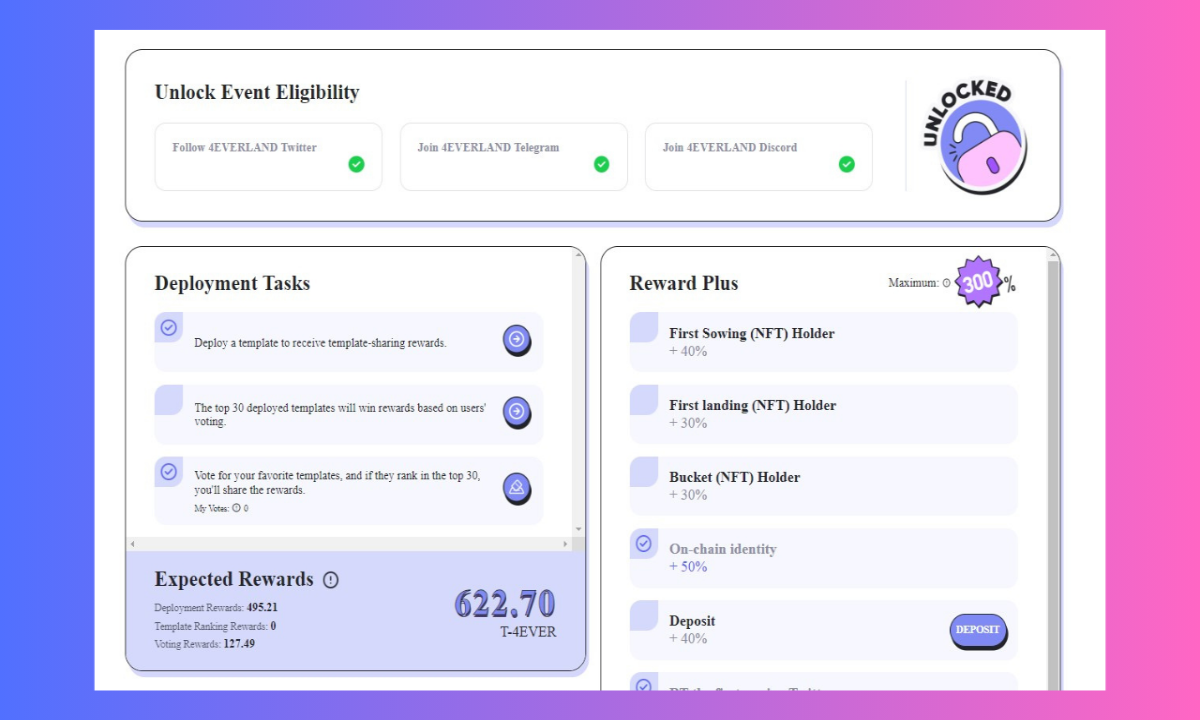Toggle checkmark on Deploy a template task
This screenshot has height=720, width=1200.
[x=169, y=327]
